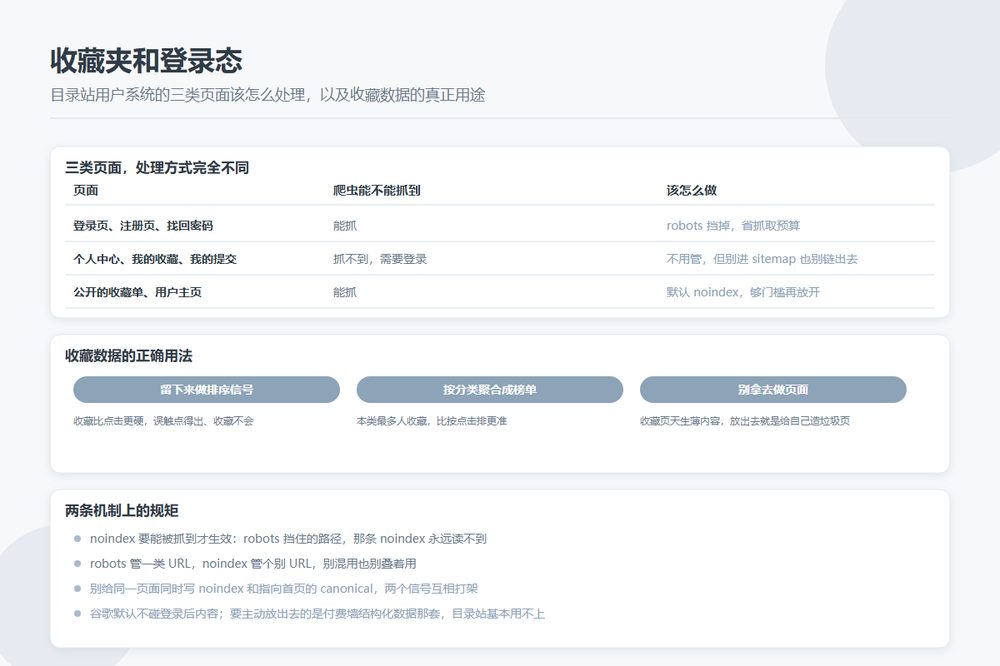This screenshot has width=1000, height=666.
Task: Click the 爬虫能不能抓到 column header
Action: 376,190
